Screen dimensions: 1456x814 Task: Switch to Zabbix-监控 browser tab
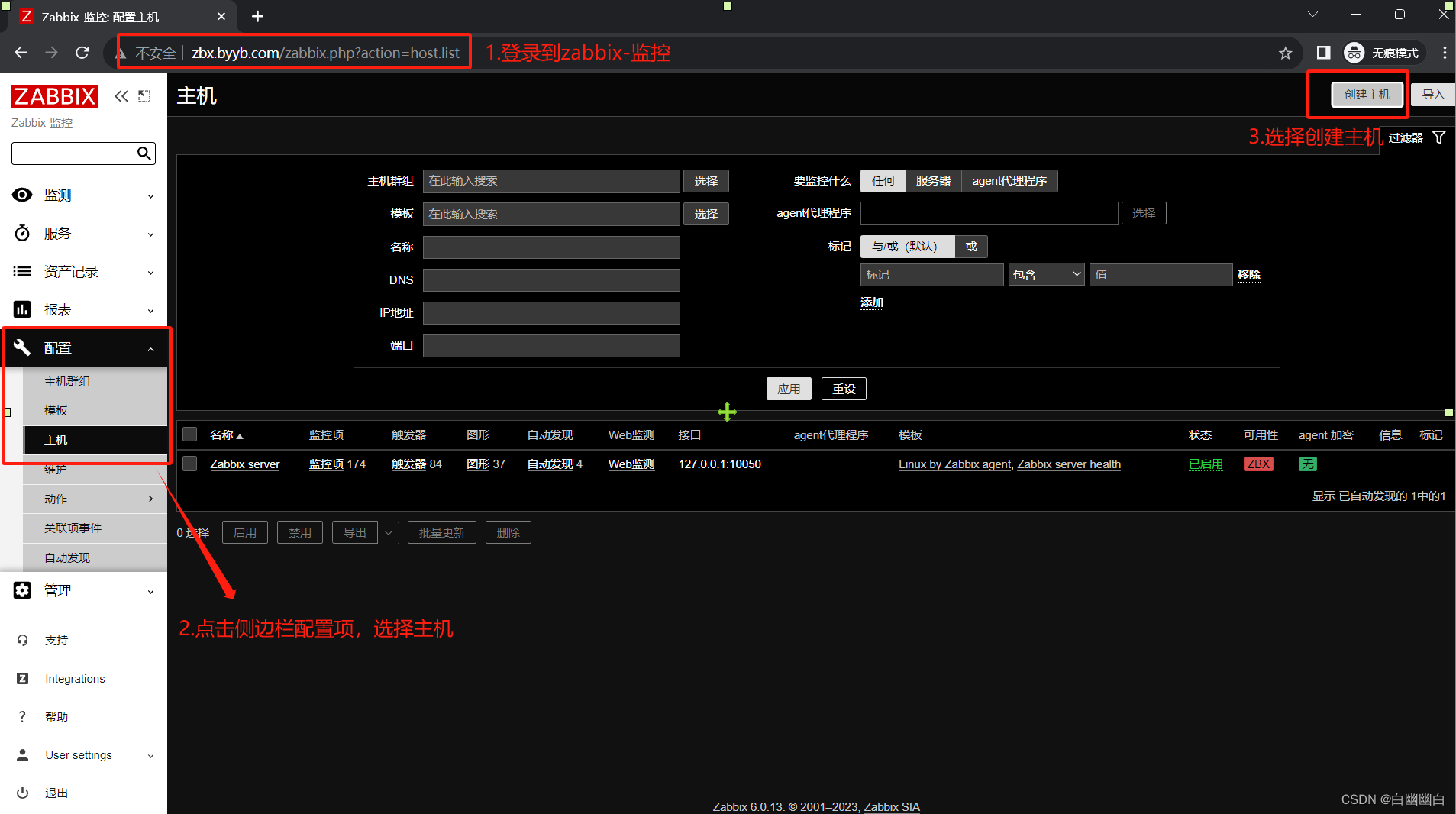pos(122,17)
